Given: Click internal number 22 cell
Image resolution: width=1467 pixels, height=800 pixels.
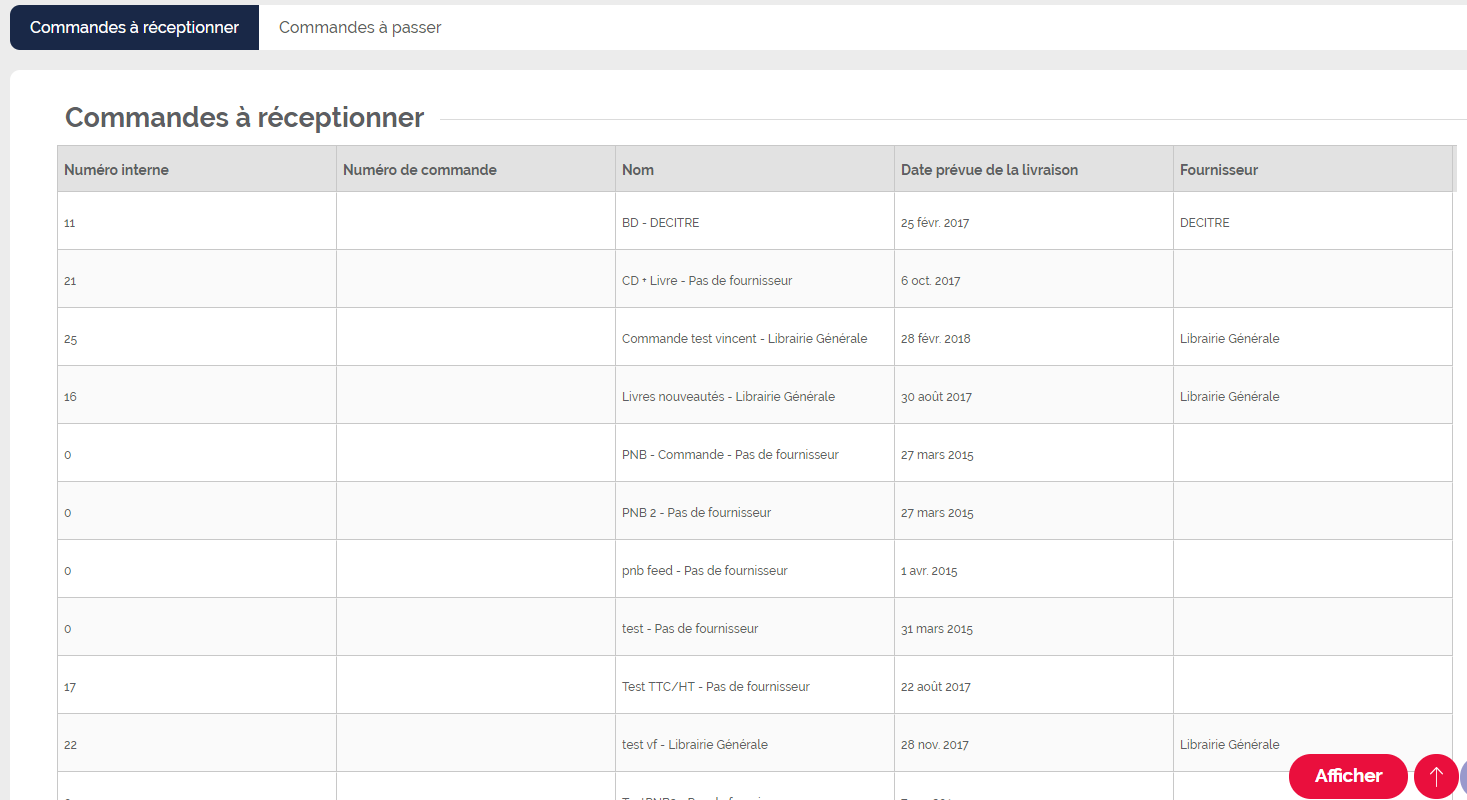Looking at the screenshot, I should pyautogui.click(x=197, y=743).
